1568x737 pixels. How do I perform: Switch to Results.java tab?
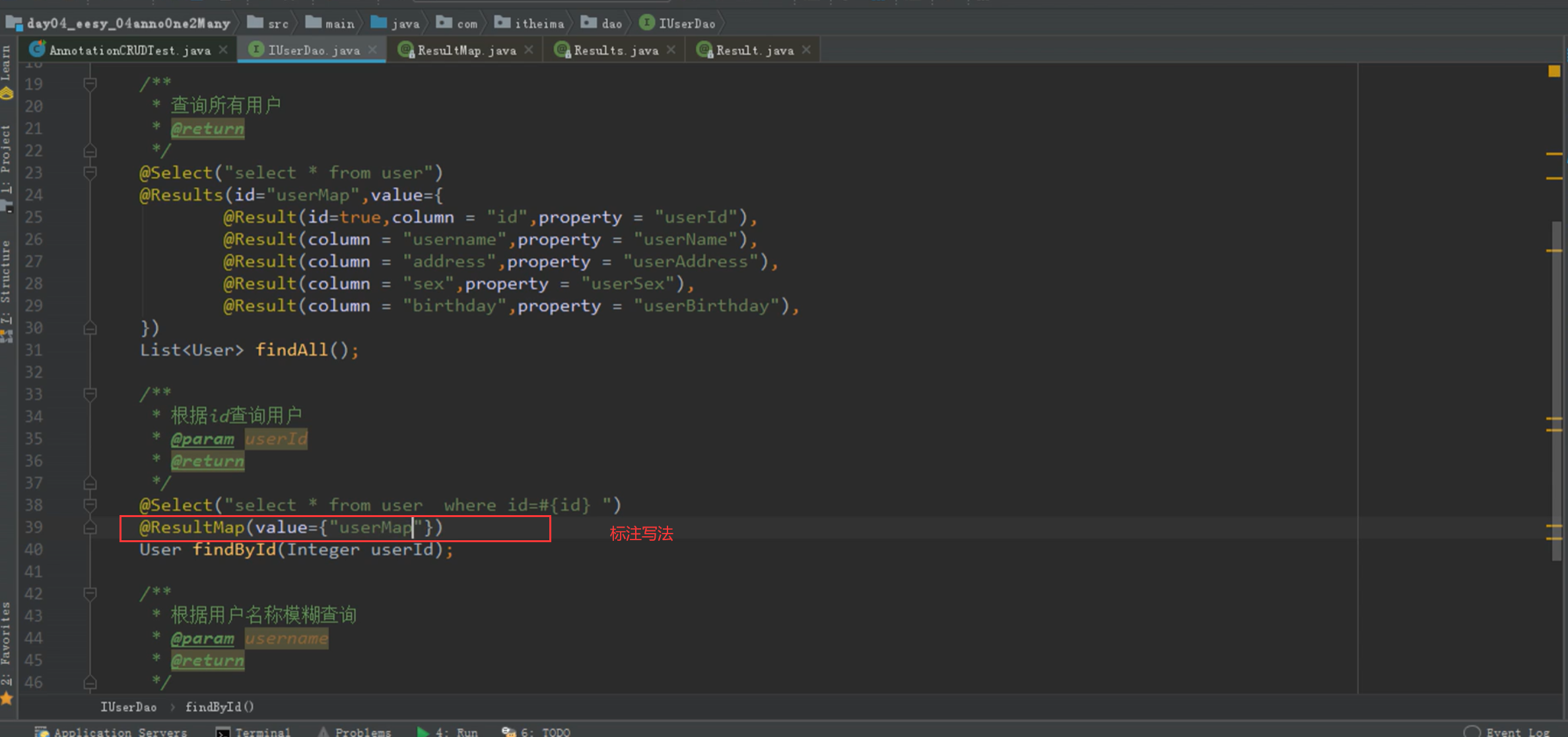615,50
